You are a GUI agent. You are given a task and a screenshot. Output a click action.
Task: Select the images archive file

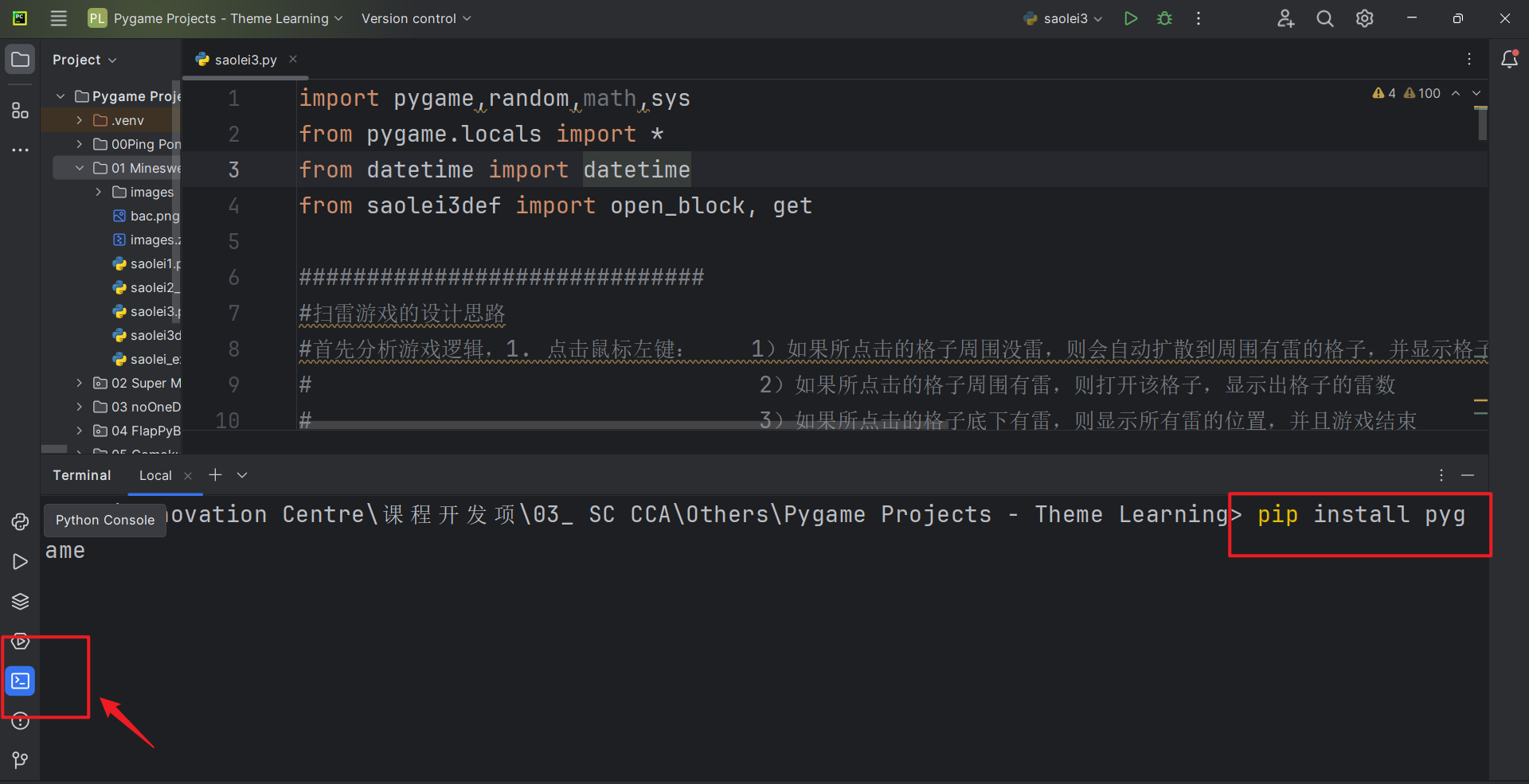pyautogui.click(x=147, y=240)
